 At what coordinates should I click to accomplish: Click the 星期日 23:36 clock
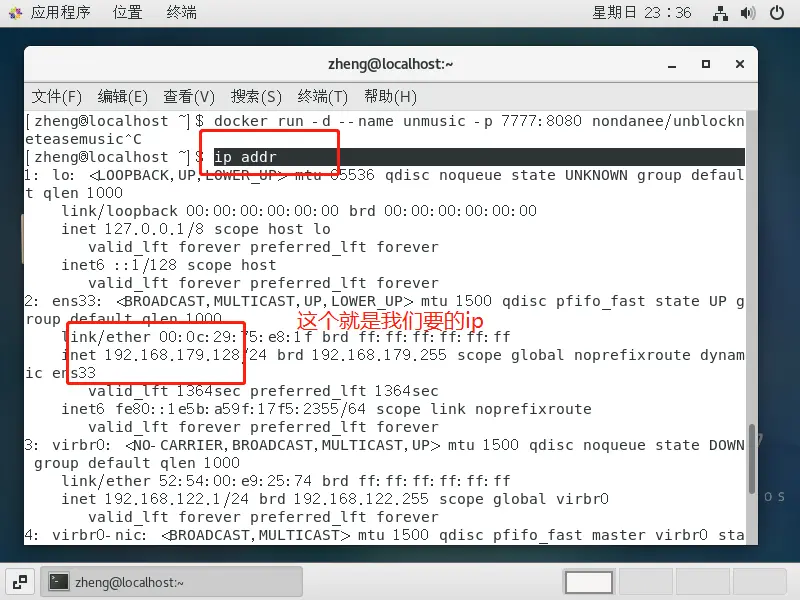[641, 12]
